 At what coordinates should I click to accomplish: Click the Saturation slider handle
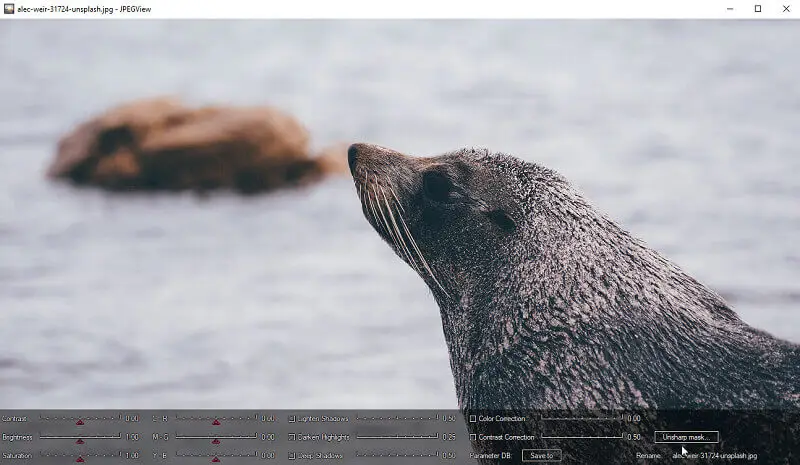80,457
